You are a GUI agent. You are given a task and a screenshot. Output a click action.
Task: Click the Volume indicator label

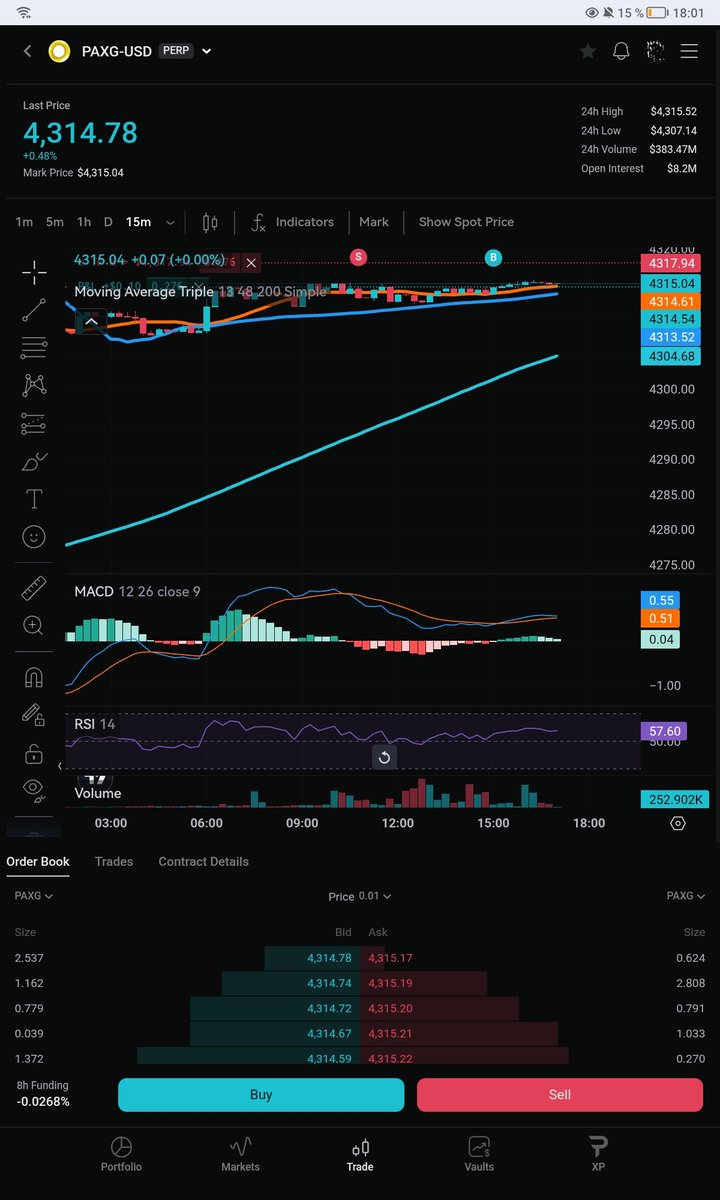pos(98,793)
